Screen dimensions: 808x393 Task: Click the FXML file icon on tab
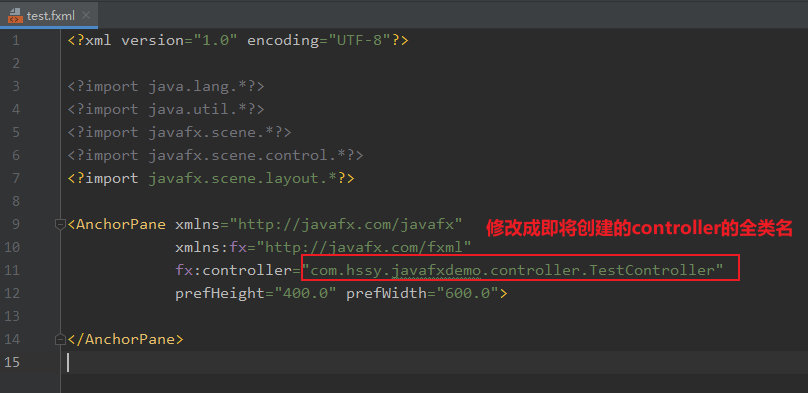(x=15, y=15)
